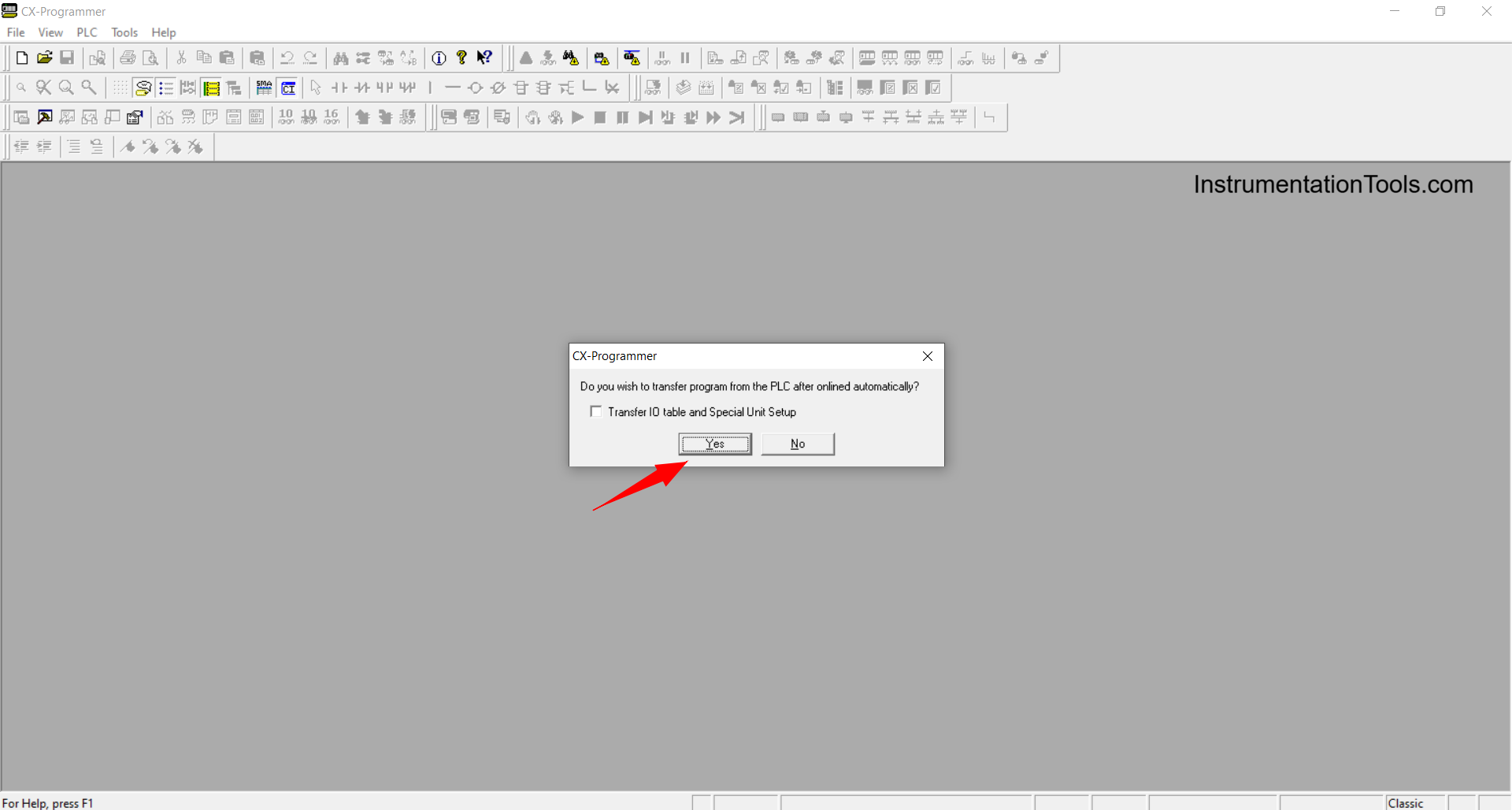Decline by clicking the No button
Image resolution: width=1512 pixels, height=810 pixels.
tap(798, 444)
